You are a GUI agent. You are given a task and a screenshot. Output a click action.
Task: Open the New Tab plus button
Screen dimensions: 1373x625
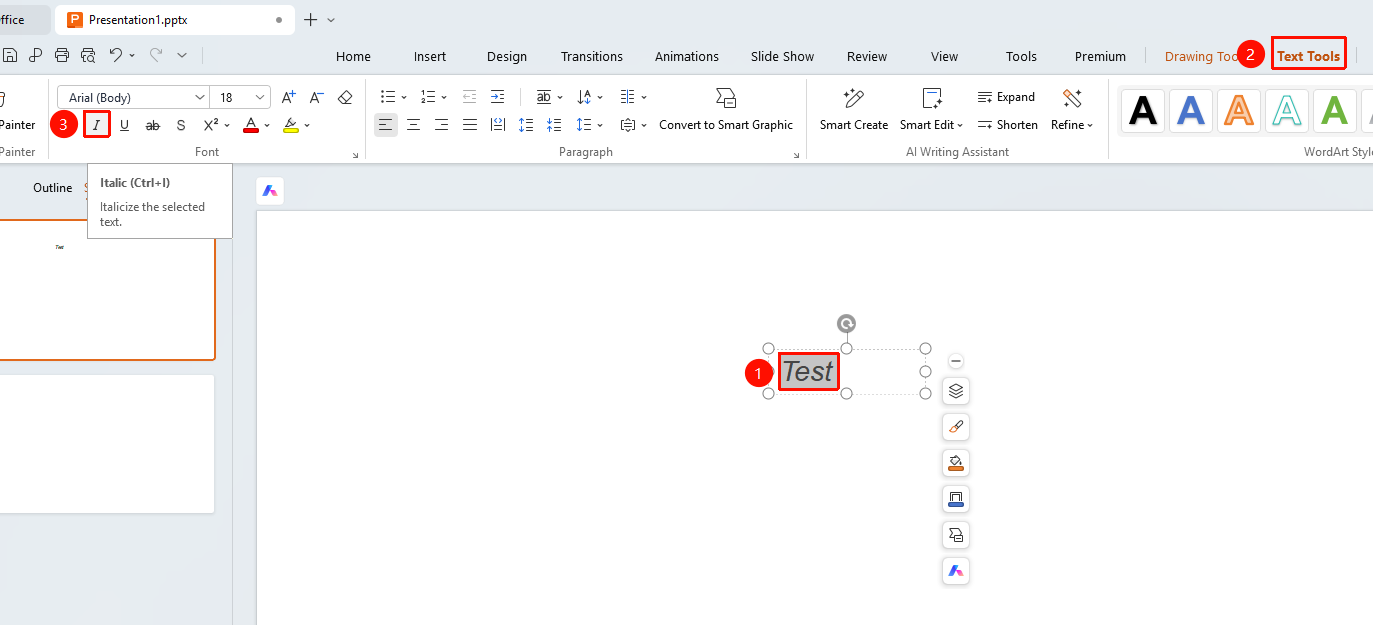point(310,19)
